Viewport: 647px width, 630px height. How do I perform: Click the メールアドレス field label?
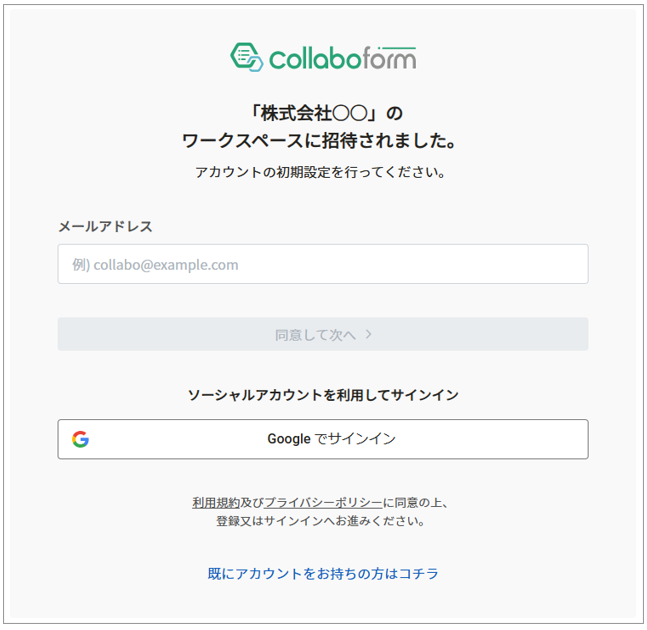coord(105,227)
